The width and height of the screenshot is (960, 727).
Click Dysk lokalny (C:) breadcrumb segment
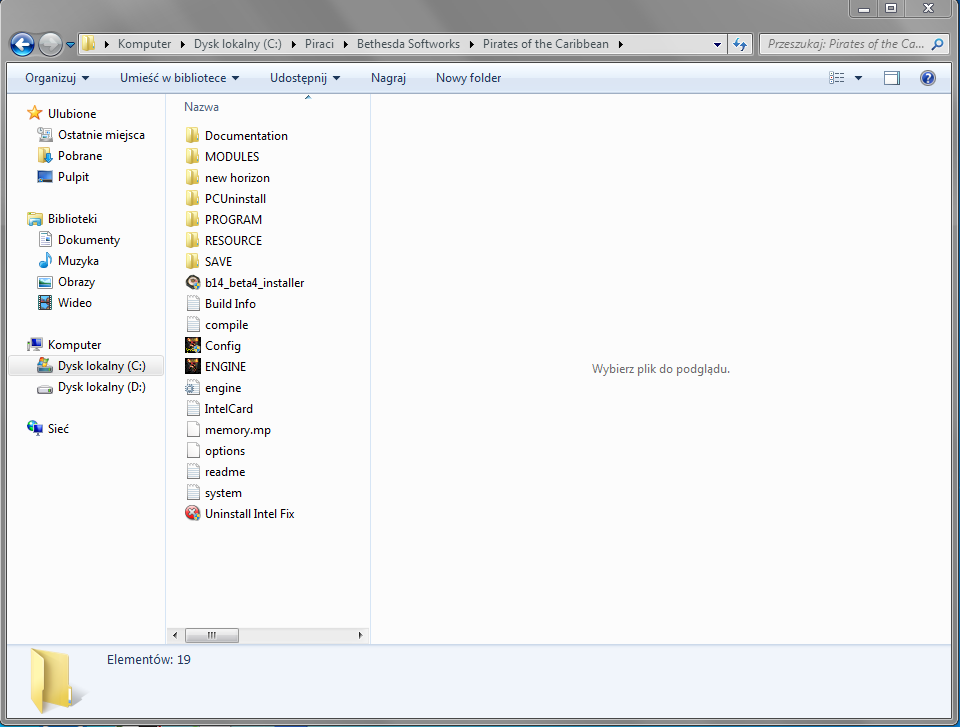tap(238, 44)
